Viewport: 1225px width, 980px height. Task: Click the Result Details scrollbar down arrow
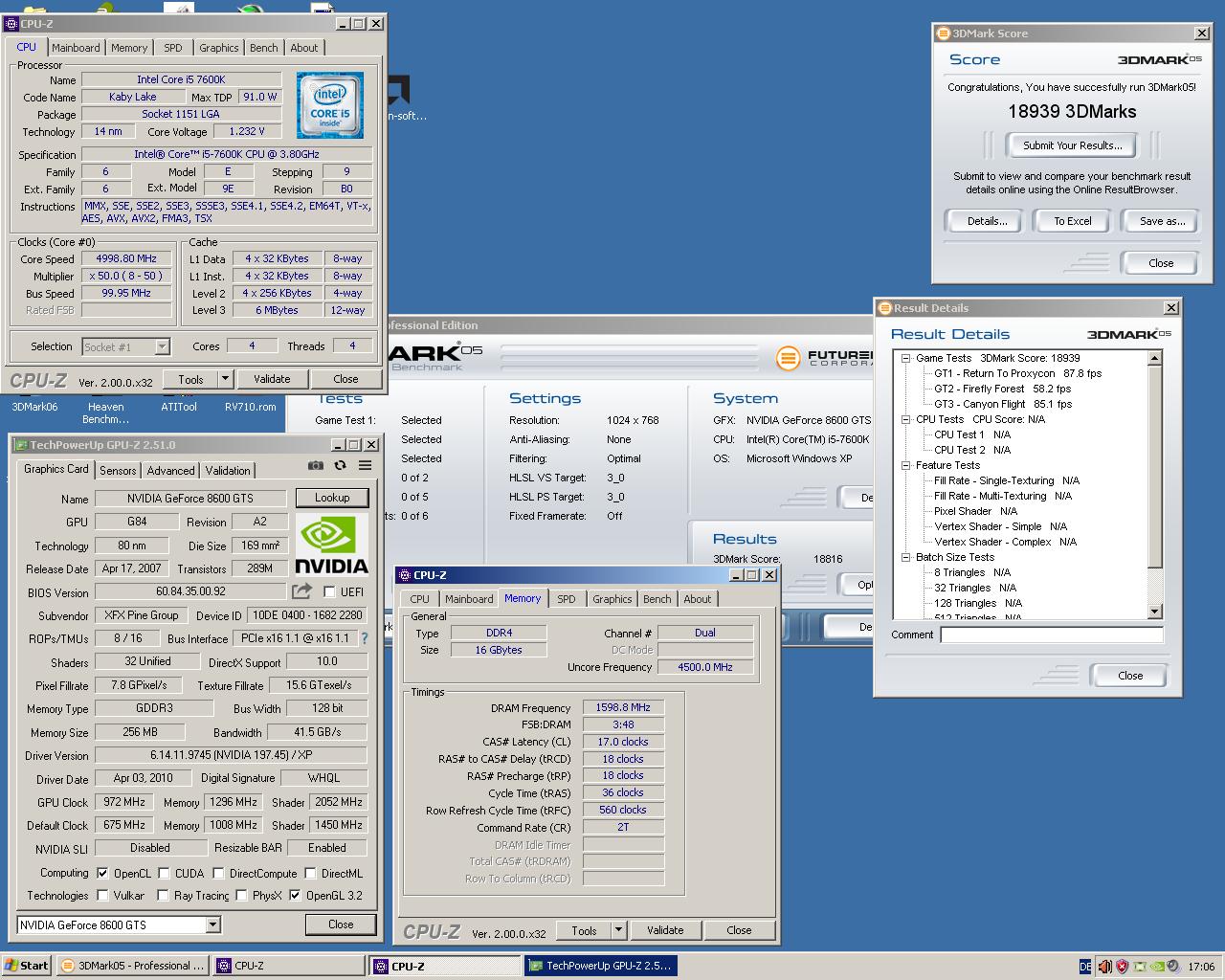[x=1155, y=612]
